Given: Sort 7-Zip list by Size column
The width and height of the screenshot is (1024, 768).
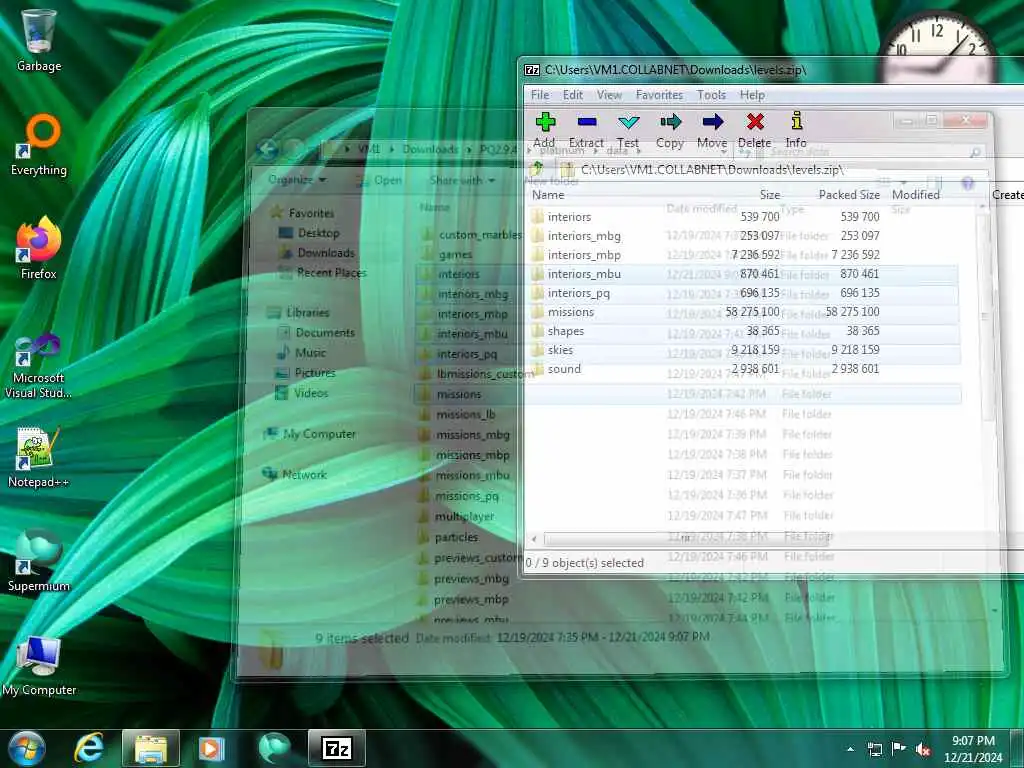Looking at the screenshot, I should pos(770,195).
